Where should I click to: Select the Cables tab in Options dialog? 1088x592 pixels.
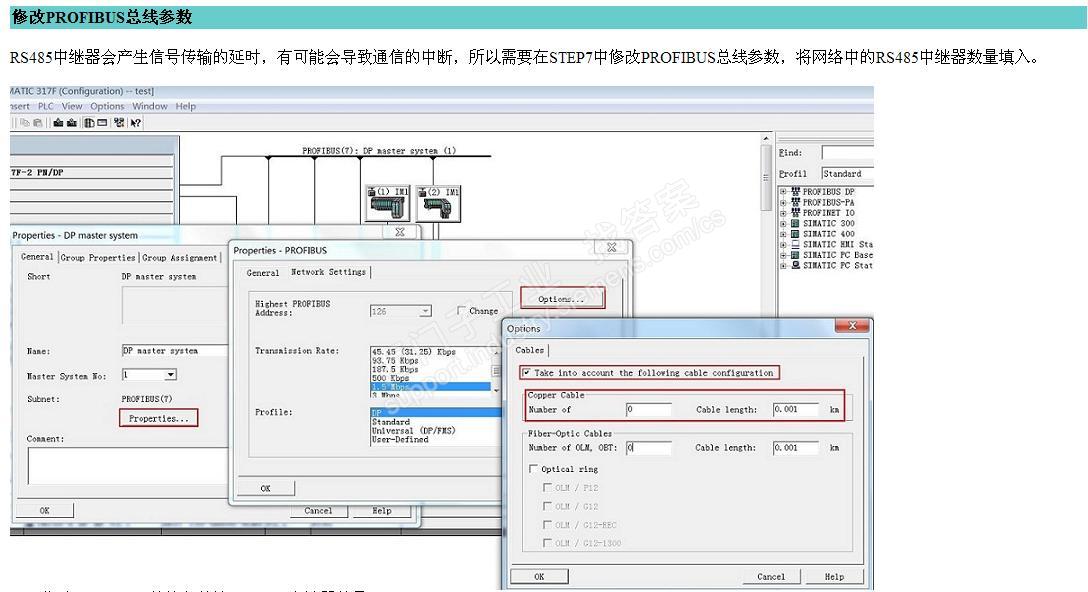pos(529,350)
